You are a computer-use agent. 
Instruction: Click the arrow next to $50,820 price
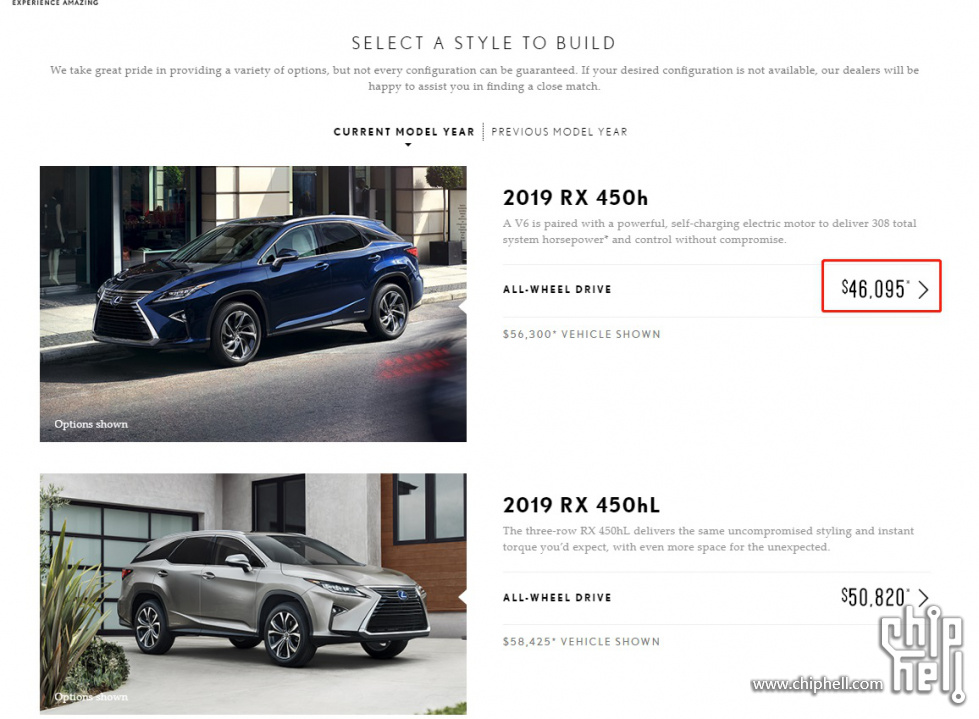coord(923,597)
